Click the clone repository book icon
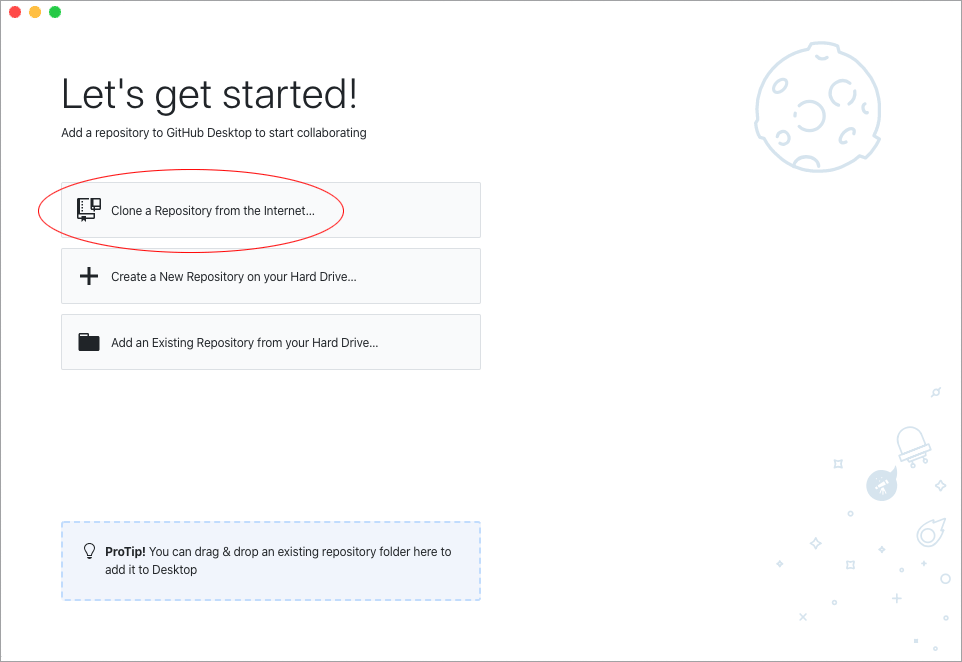Screen dimensions: 962x662 [x=89, y=210]
